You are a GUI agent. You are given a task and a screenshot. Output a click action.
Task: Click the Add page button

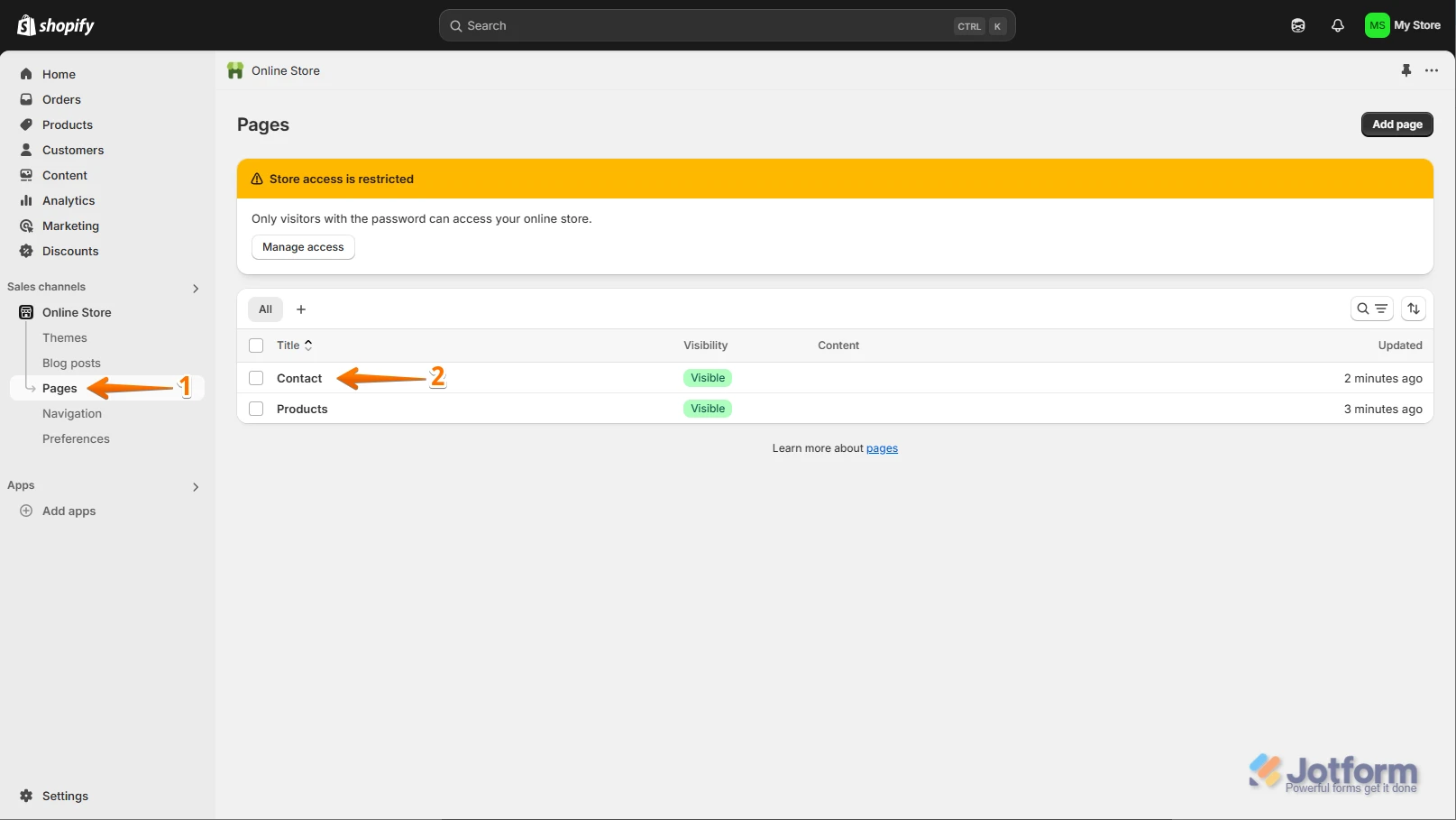(x=1396, y=124)
